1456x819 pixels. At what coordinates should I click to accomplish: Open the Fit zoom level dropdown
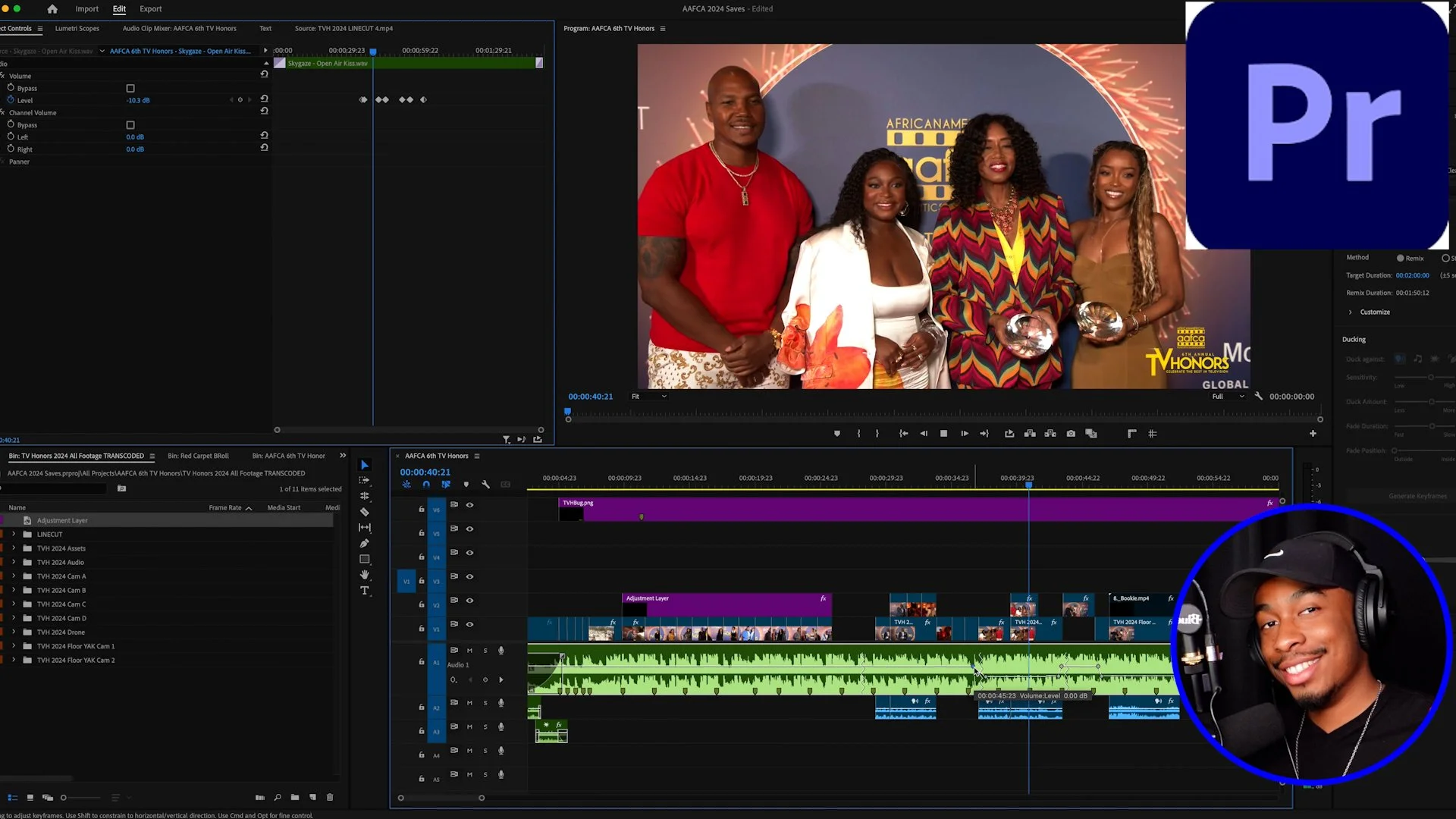pos(649,397)
